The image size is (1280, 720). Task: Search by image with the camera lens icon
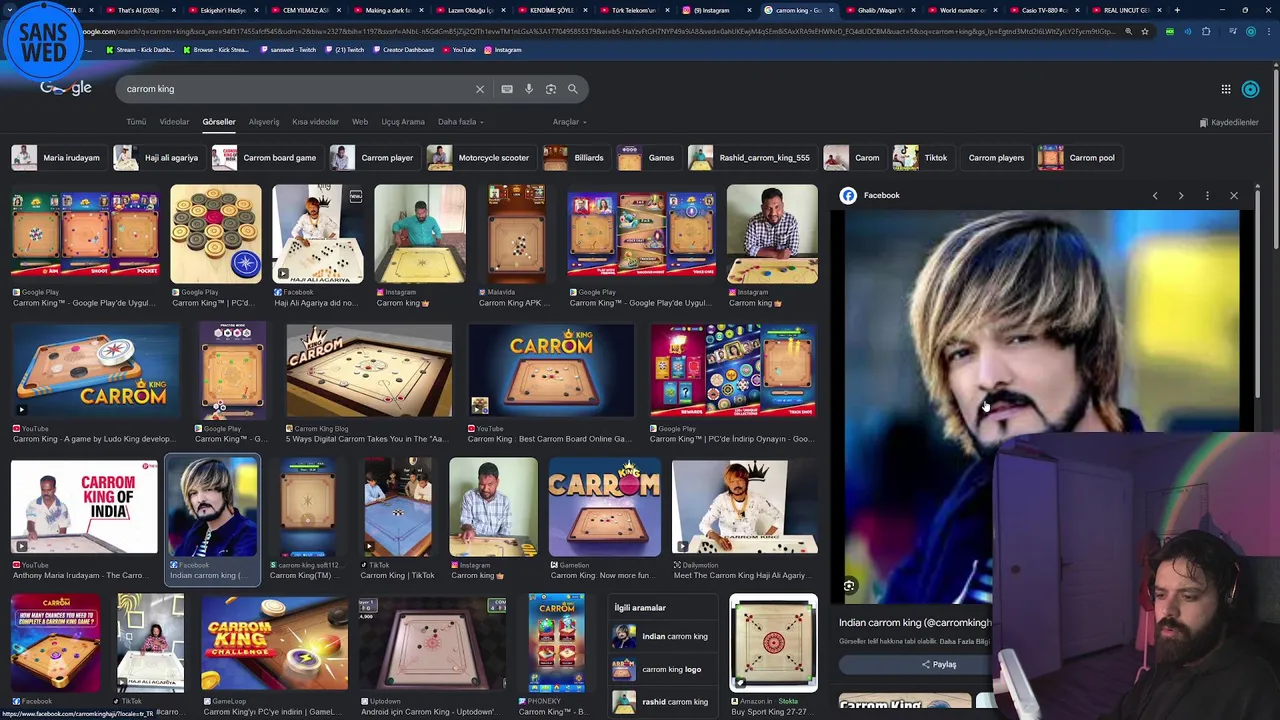coord(551,89)
